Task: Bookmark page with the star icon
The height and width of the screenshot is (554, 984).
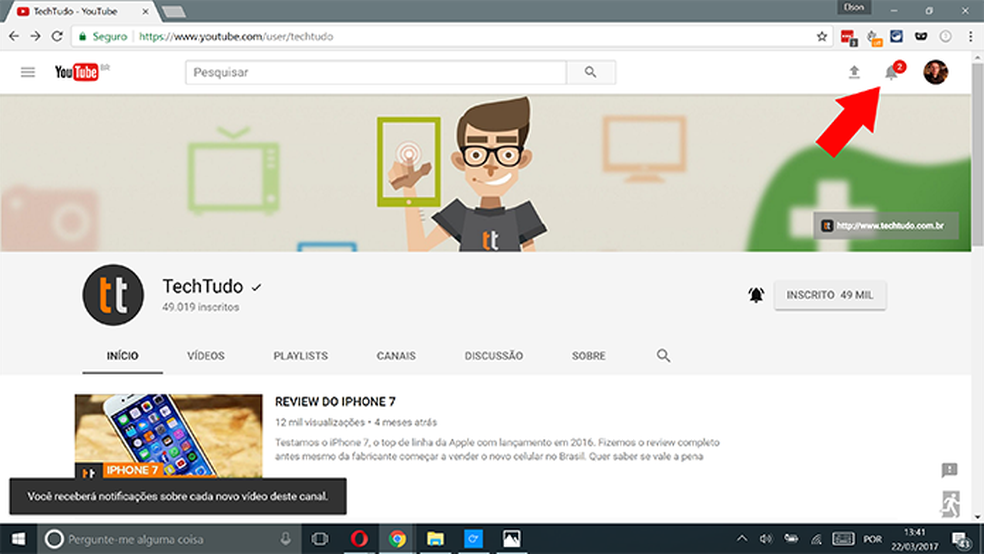Action: coord(821,36)
